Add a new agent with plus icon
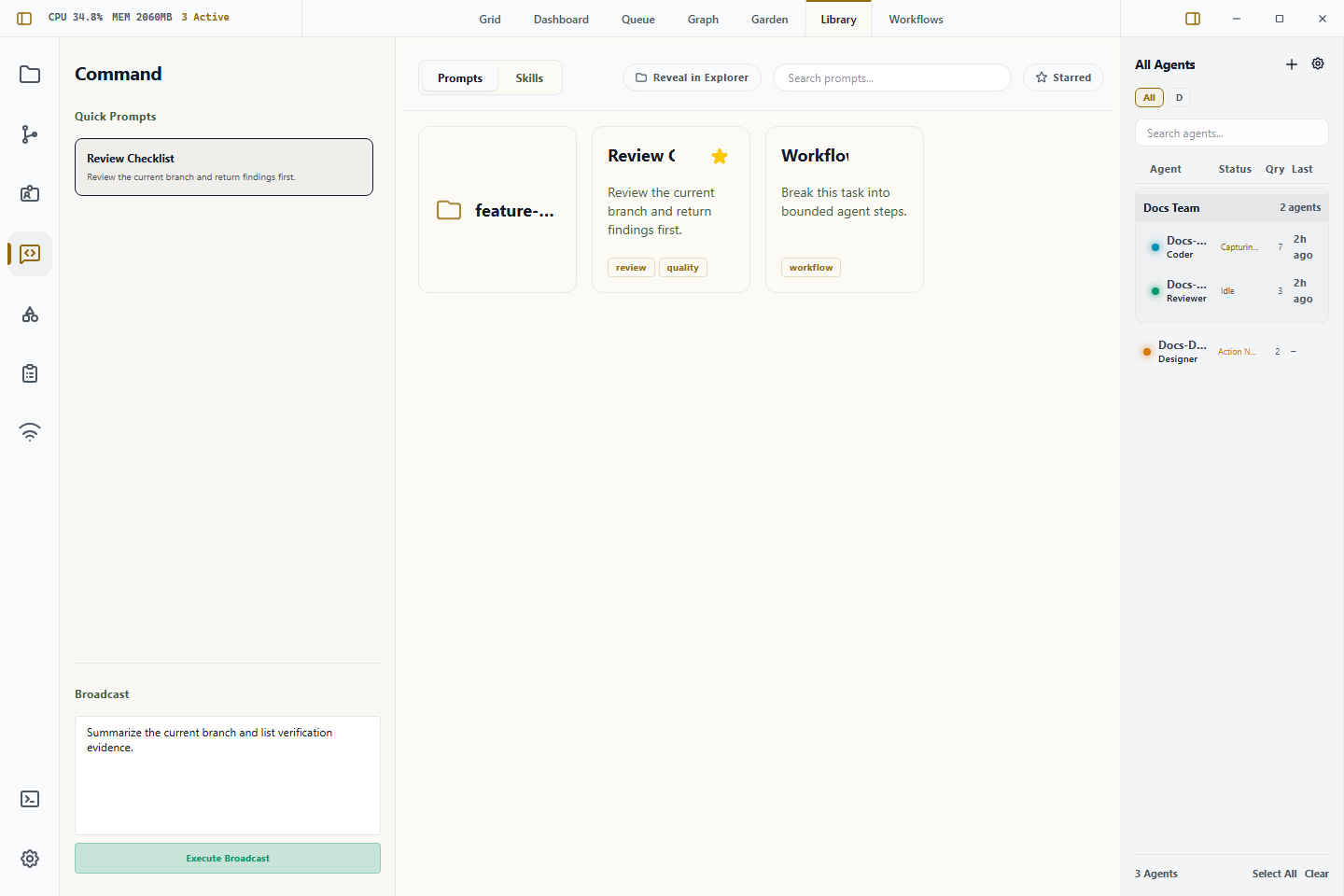Image resolution: width=1344 pixels, height=896 pixels. click(1292, 64)
